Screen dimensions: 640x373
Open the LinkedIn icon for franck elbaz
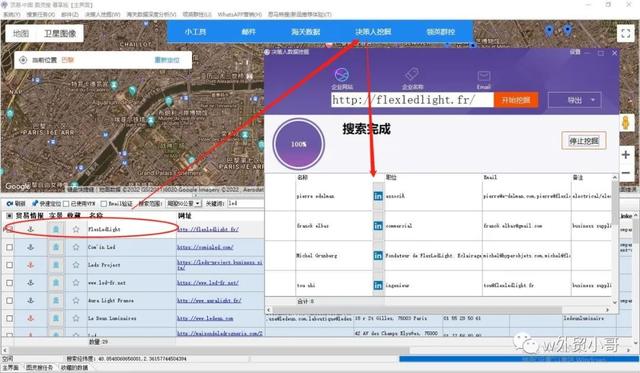click(x=378, y=226)
